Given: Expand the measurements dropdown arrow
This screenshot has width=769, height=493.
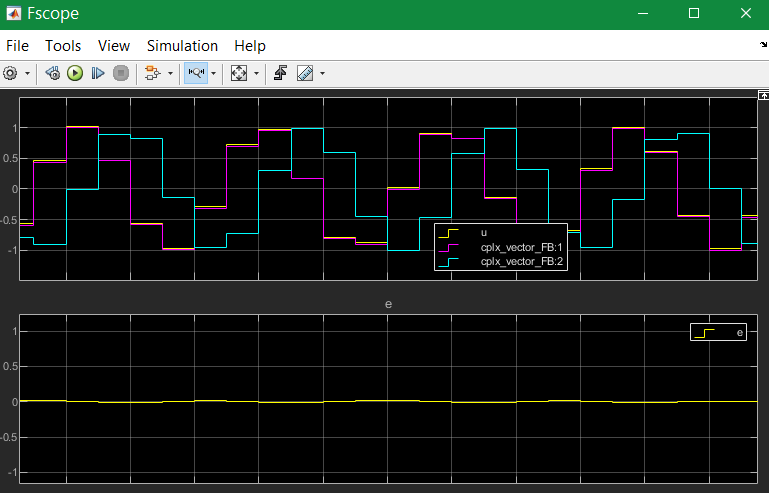Looking at the screenshot, I should click(x=322, y=74).
